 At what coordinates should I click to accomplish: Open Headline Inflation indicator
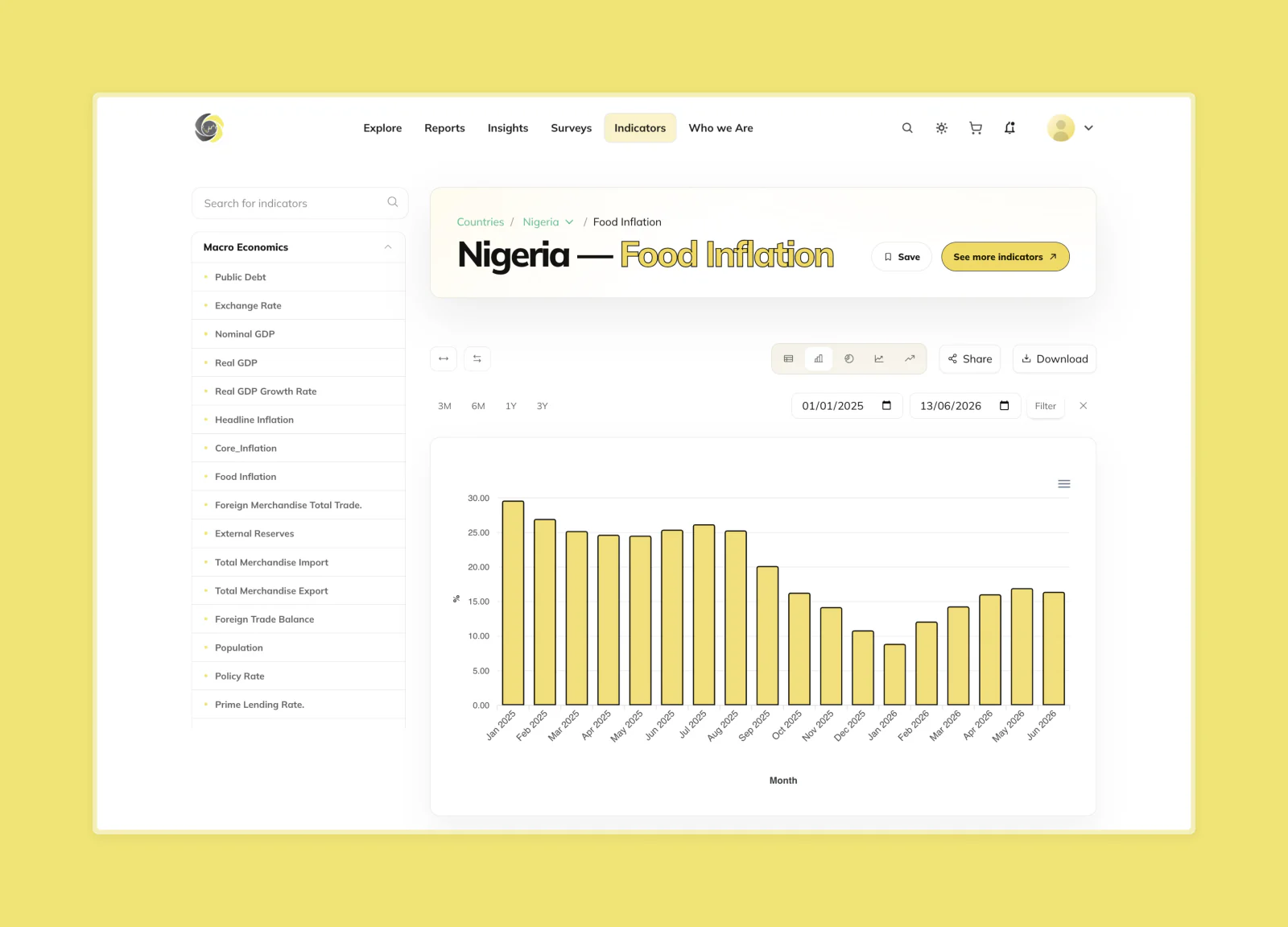(254, 420)
